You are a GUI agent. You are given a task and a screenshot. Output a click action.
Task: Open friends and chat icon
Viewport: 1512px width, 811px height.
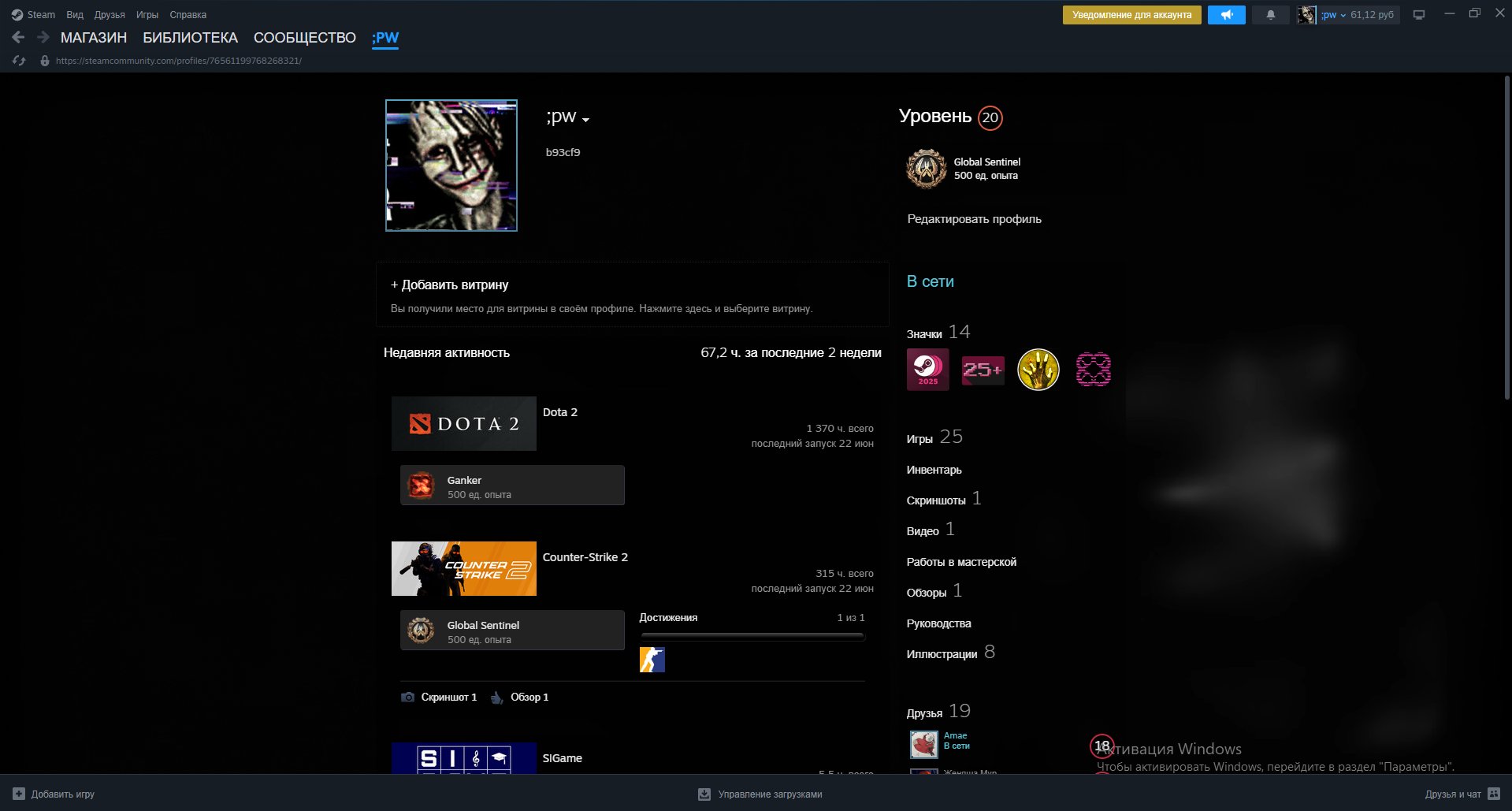coord(1494,794)
